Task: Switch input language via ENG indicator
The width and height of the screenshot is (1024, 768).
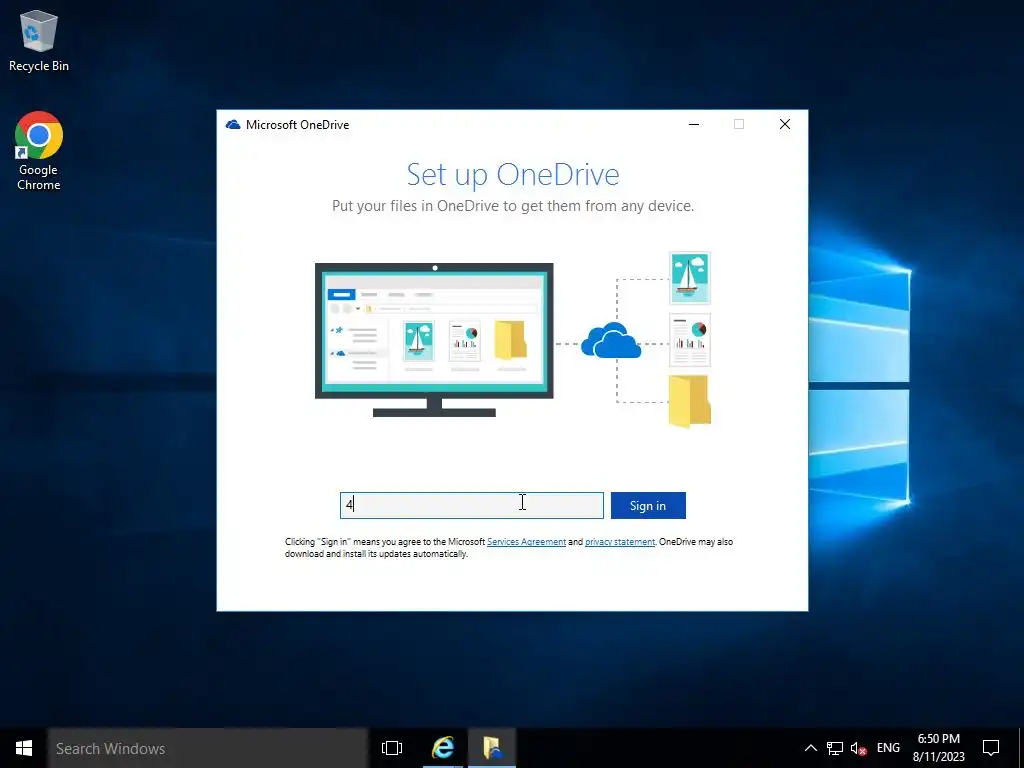Action: pos(888,748)
